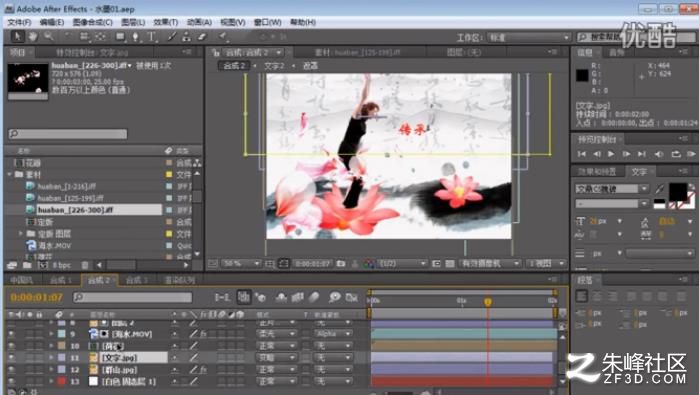Select the Pen tool
699x395 pixels.
[x=136, y=37]
